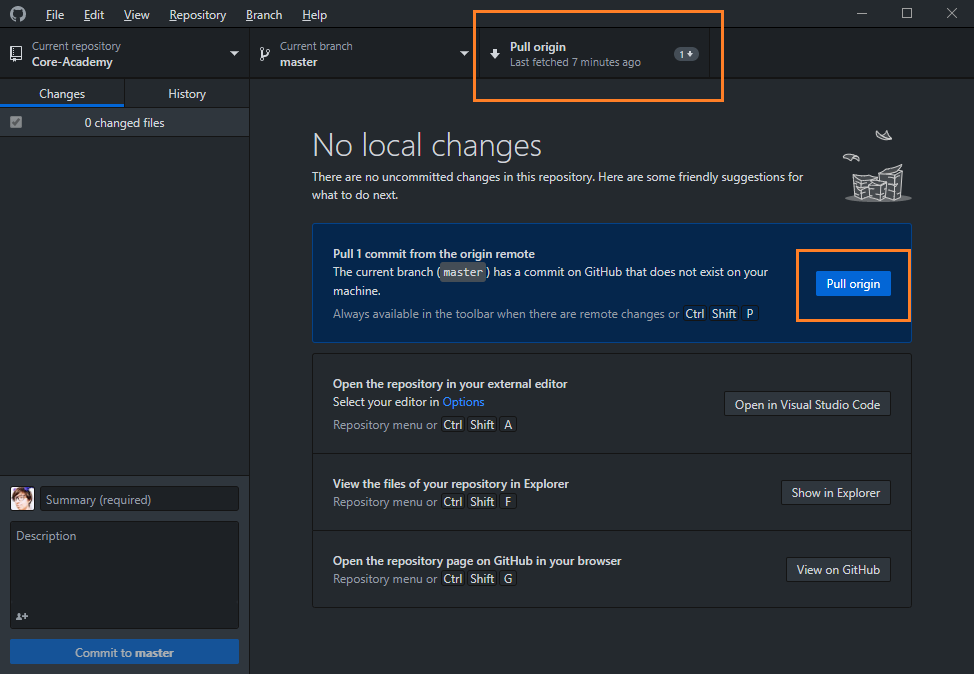974x674 pixels.
Task: Open the Repository menu
Action: 197,15
